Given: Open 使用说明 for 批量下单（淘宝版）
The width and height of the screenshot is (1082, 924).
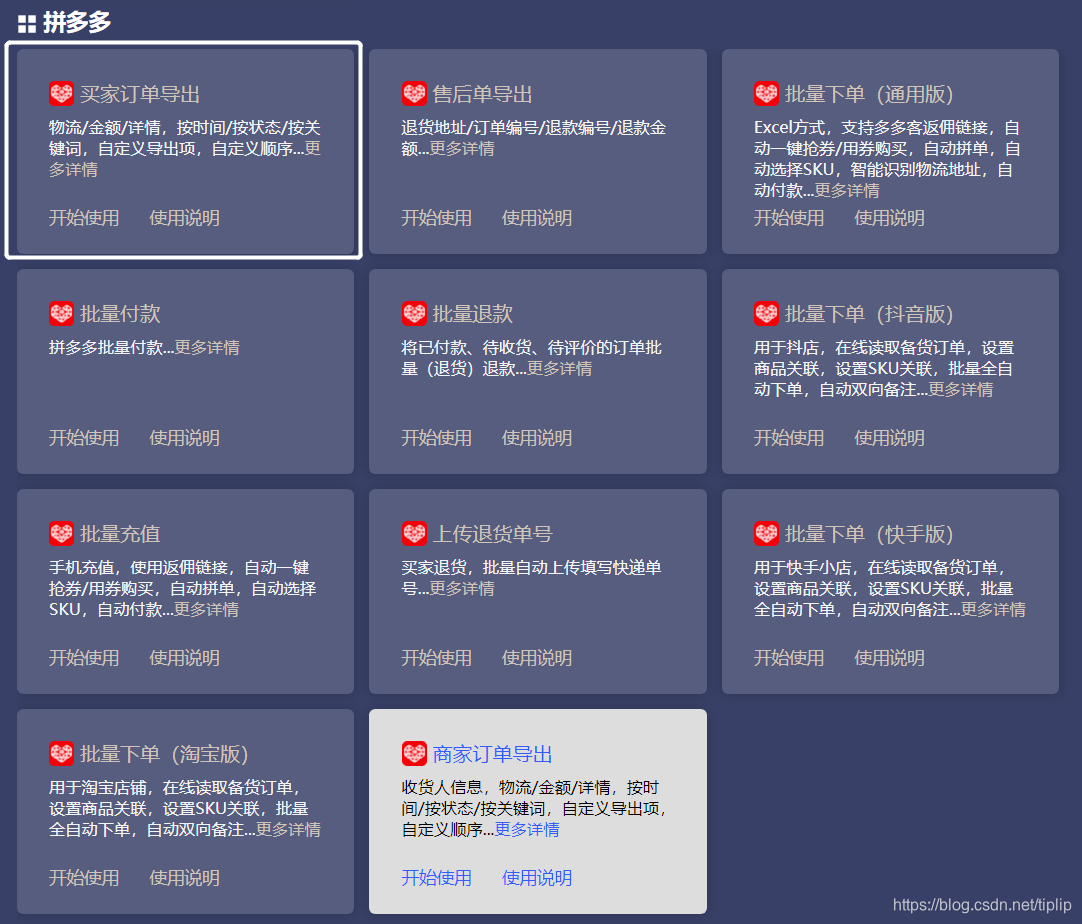Looking at the screenshot, I should (x=184, y=878).
